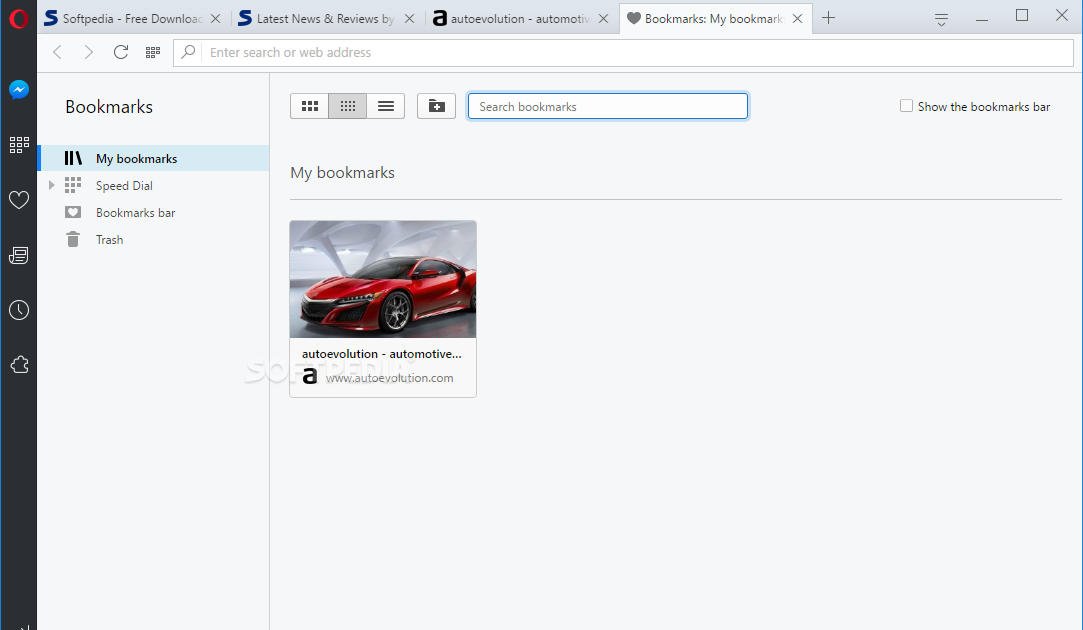Click the Speed Dial toolbar grid button
The image size is (1083, 630).
click(x=153, y=52)
